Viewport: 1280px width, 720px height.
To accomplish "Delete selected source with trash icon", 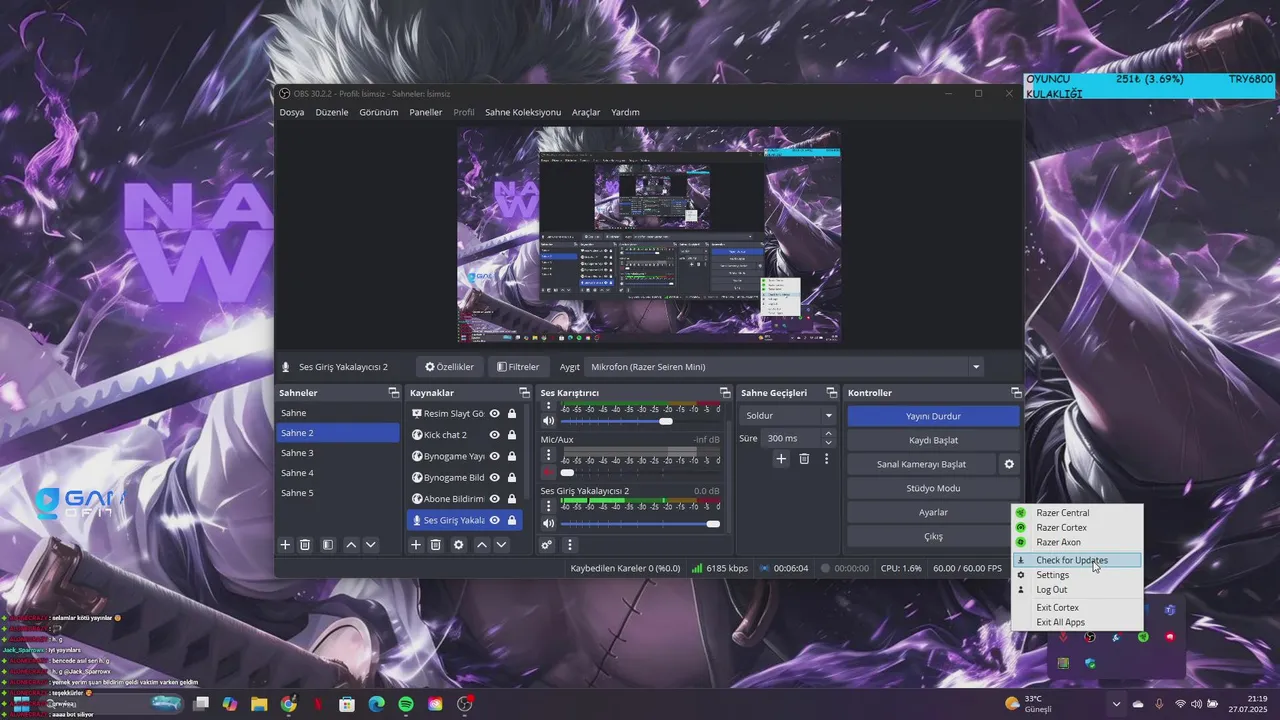I will (436, 545).
